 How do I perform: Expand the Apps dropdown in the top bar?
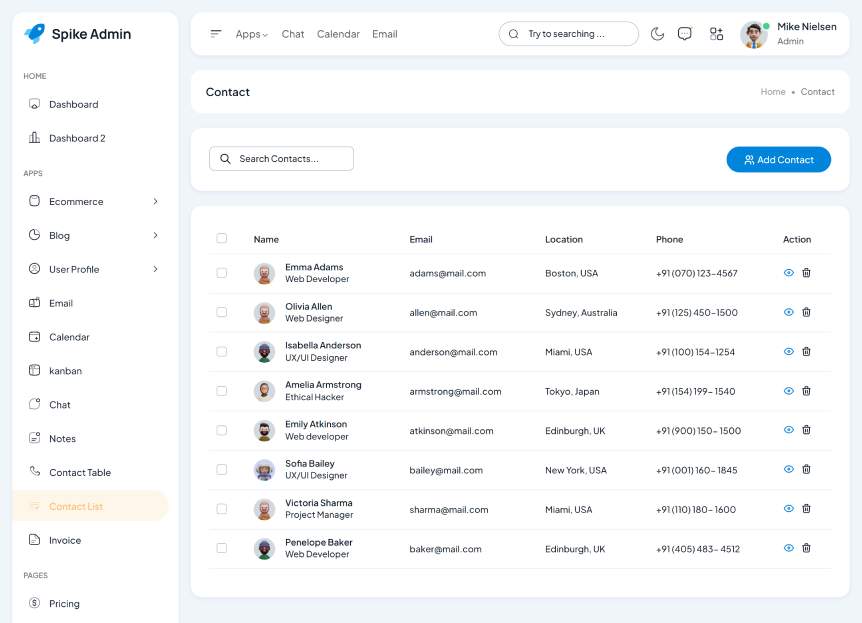click(x=251, y=34)
